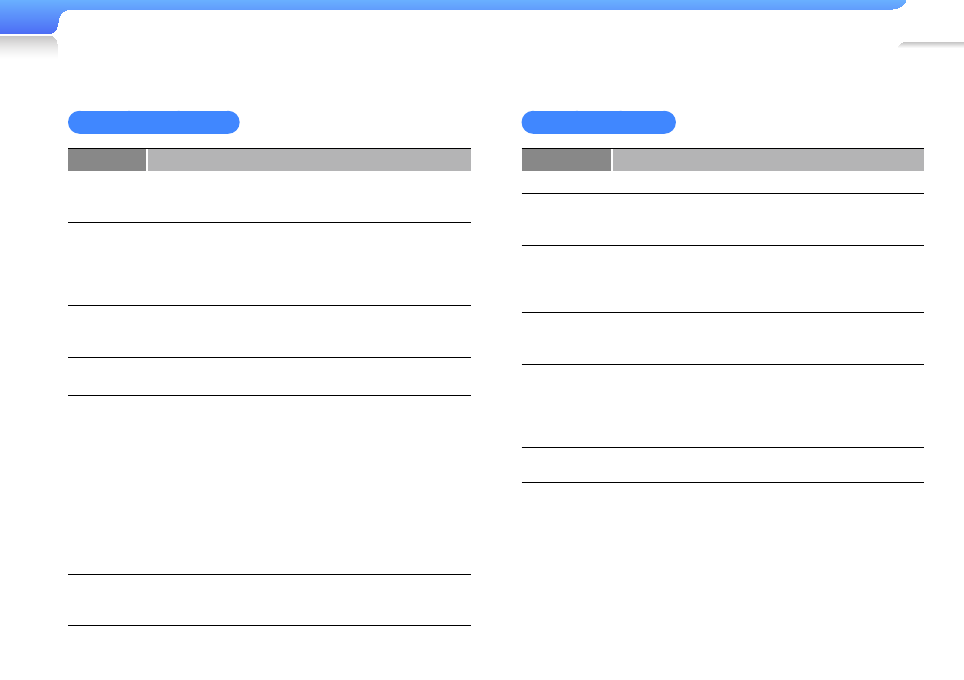Click the thin first row of the right table
Image resolution: width=964 pixels, height=680 pixels.
pyautogui.click(x=723, y=183)
